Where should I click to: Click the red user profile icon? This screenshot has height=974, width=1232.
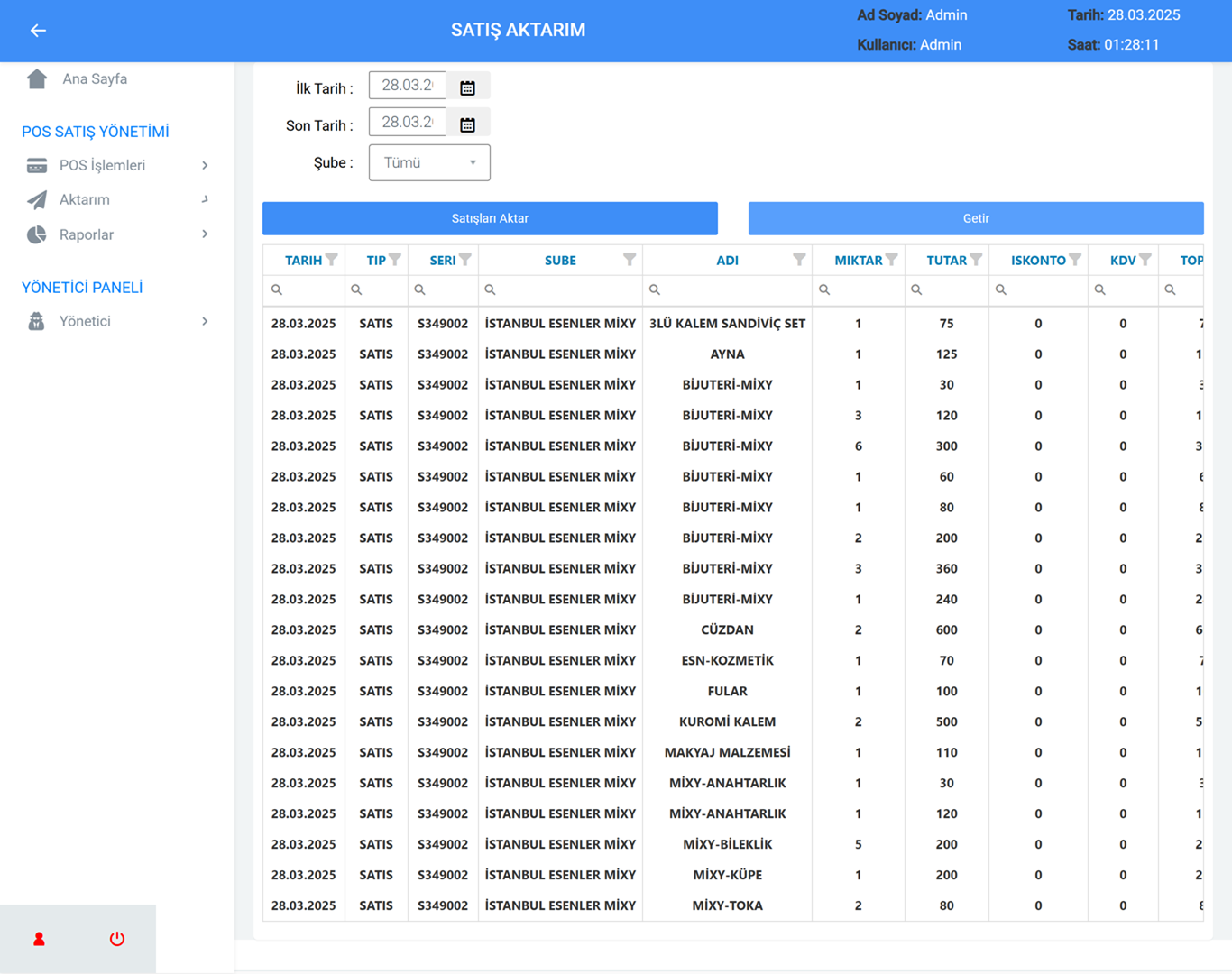[39, 939]
